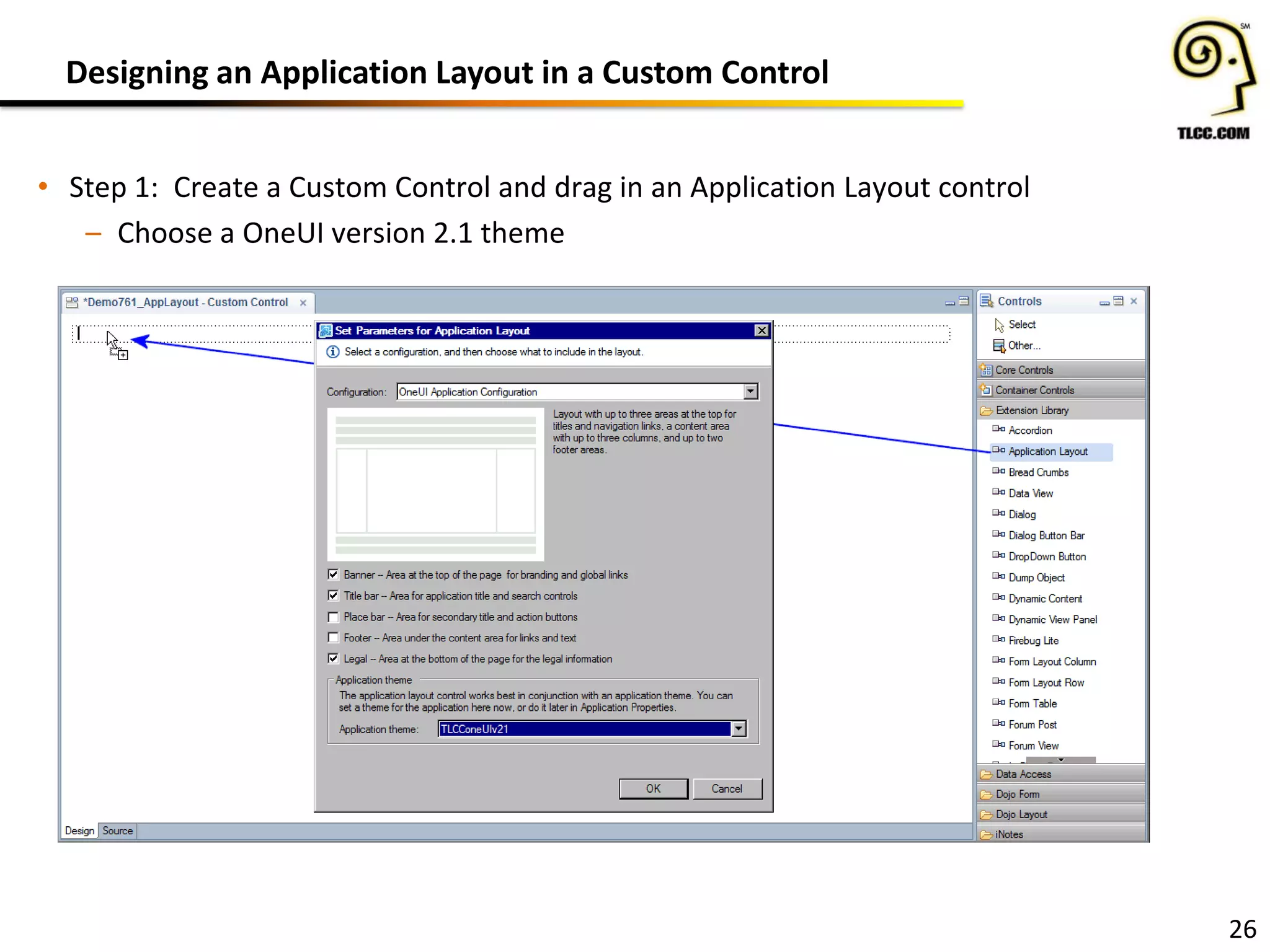Viewport: 1270px width, 952px height.
Task: Click the info icon in dialog
Action: (x=333, y=352)
